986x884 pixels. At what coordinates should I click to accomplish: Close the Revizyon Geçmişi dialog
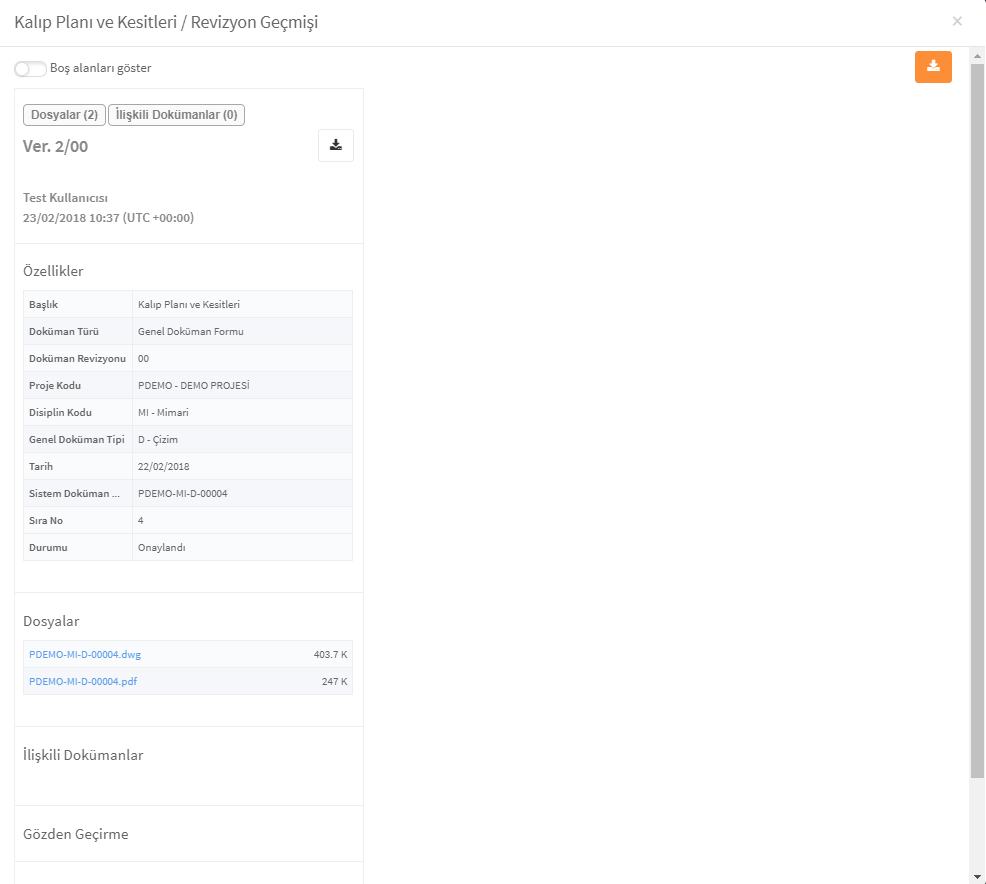click(957, 21)
